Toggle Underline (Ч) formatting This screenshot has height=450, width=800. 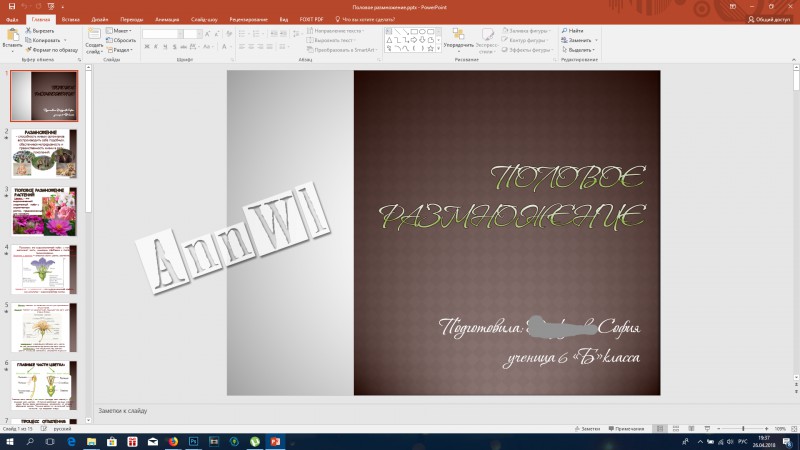pyautogui.click(x=165, y=47)
